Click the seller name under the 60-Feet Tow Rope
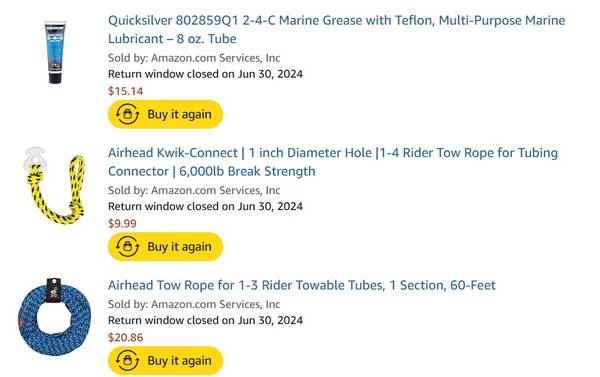Viewport: 600px width, 377px height. [x=215, y=304]
